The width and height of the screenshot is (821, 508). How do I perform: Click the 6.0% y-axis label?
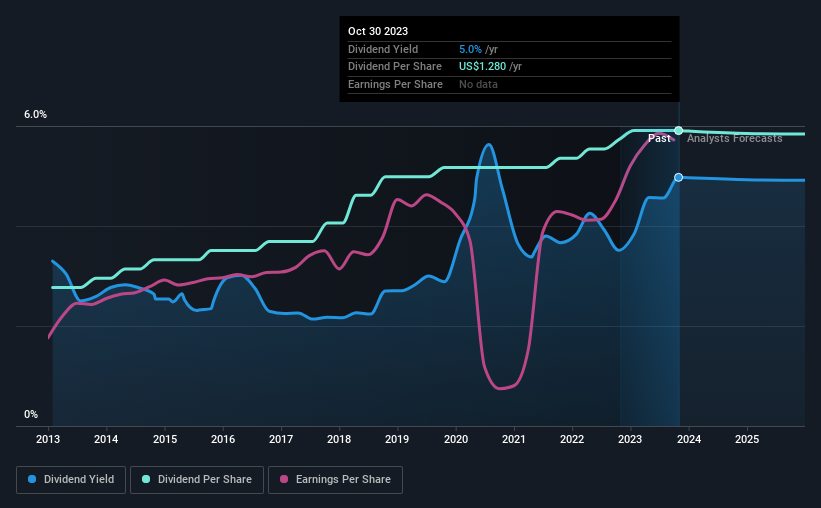35,115
